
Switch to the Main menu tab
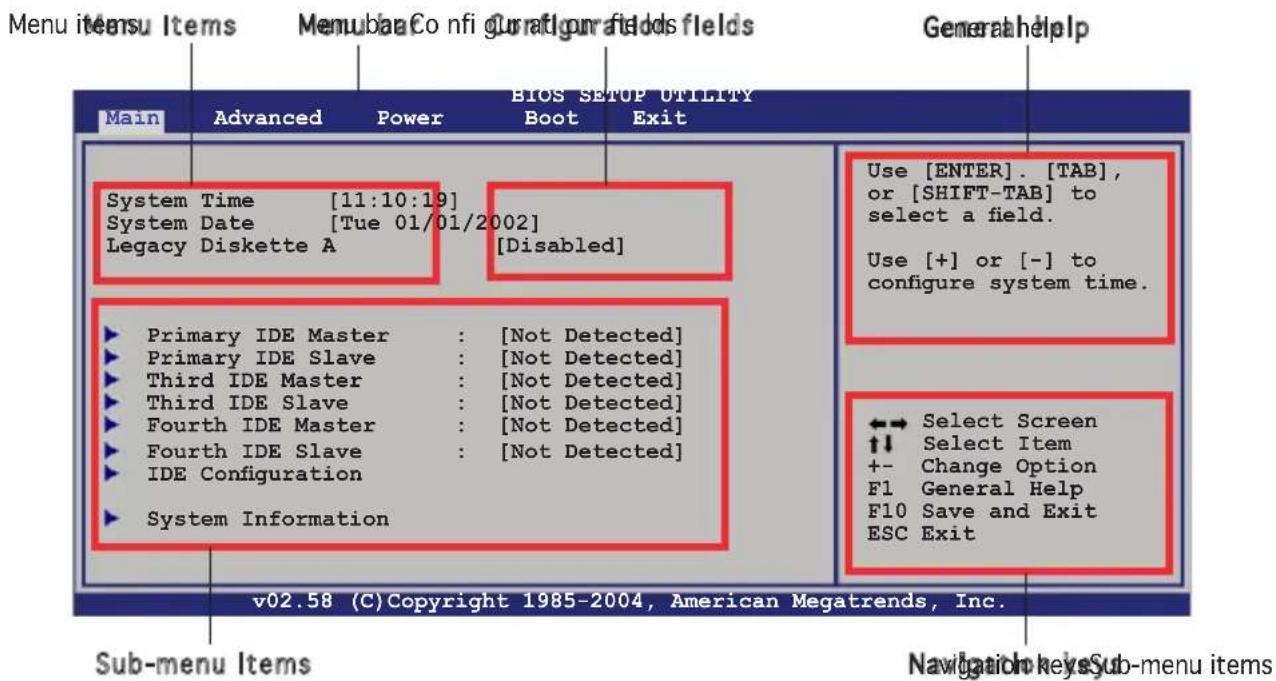point(132,118)
